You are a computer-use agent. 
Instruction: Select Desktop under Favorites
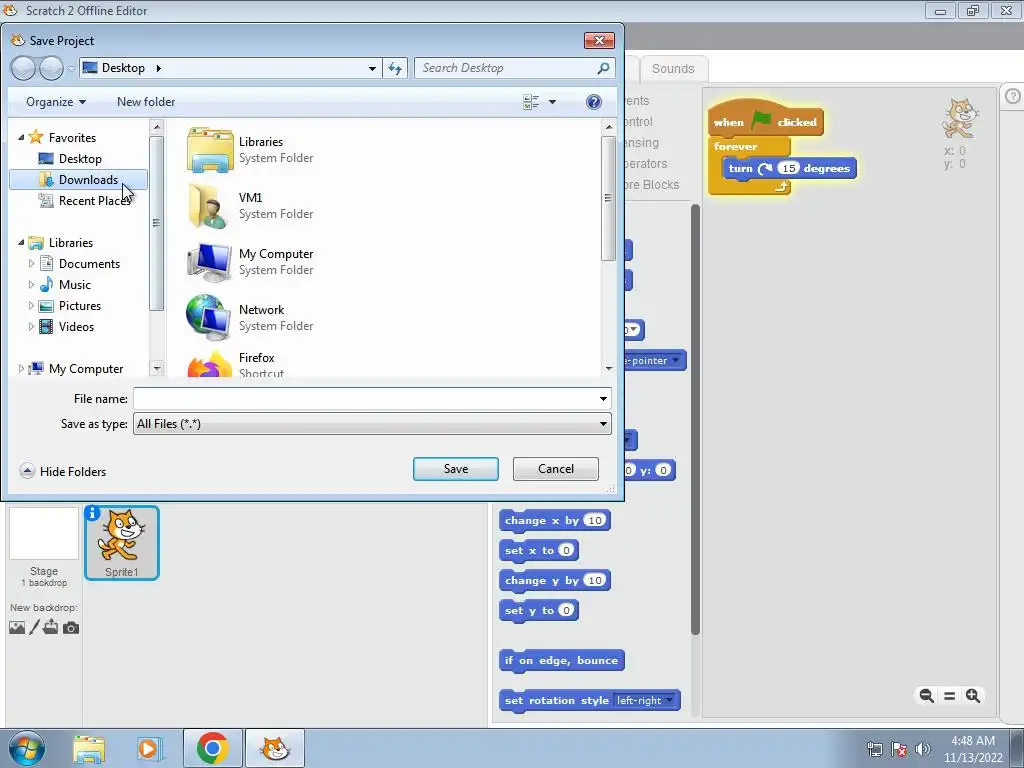click(80, 159)
